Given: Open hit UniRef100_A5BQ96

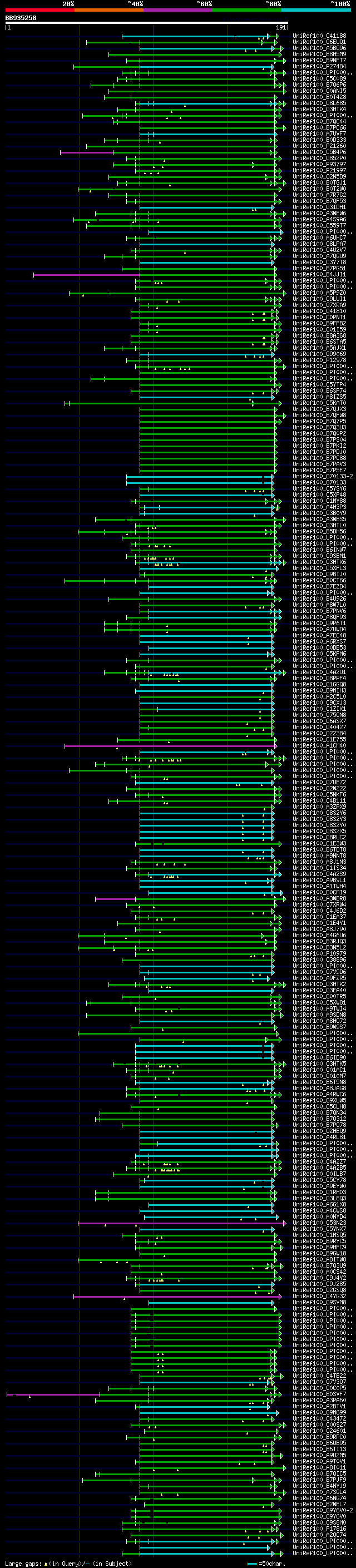Looking at the screenshot, I should [x=319, y=48].
